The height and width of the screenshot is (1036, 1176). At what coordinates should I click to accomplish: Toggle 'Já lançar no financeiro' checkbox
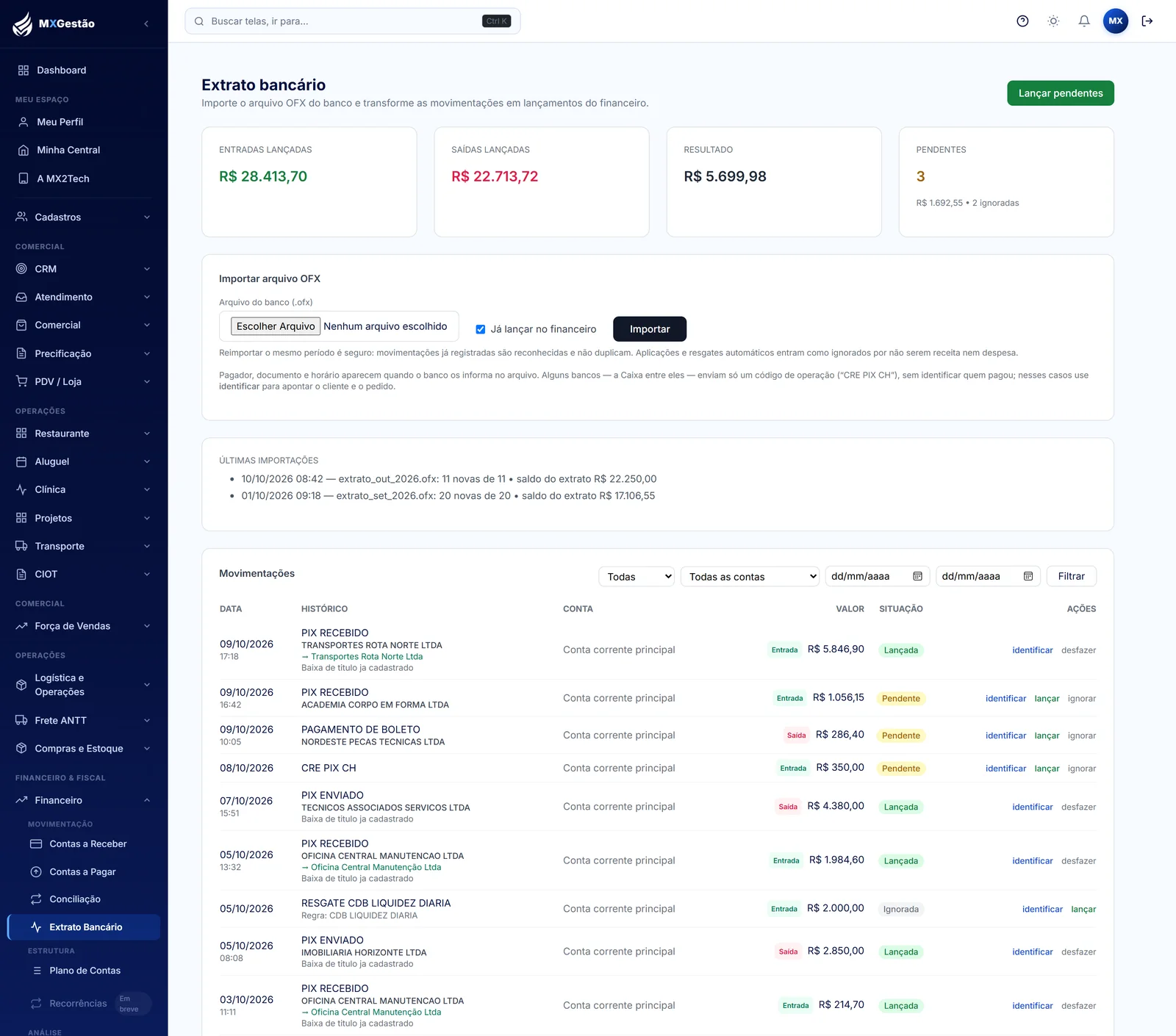tap(481, 329)
